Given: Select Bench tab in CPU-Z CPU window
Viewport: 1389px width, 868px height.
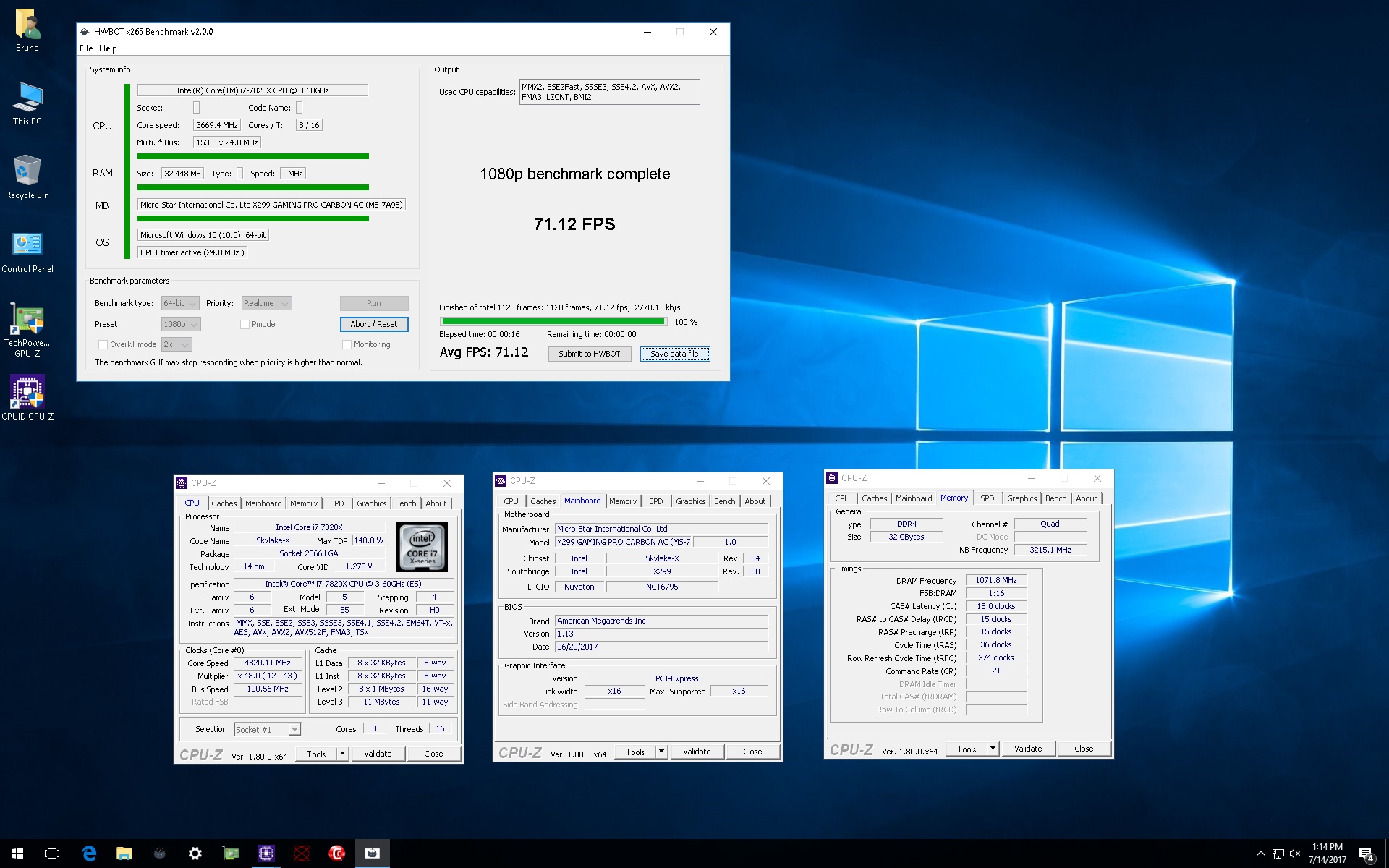Looking at the screenshot, I should pos(406,503).
